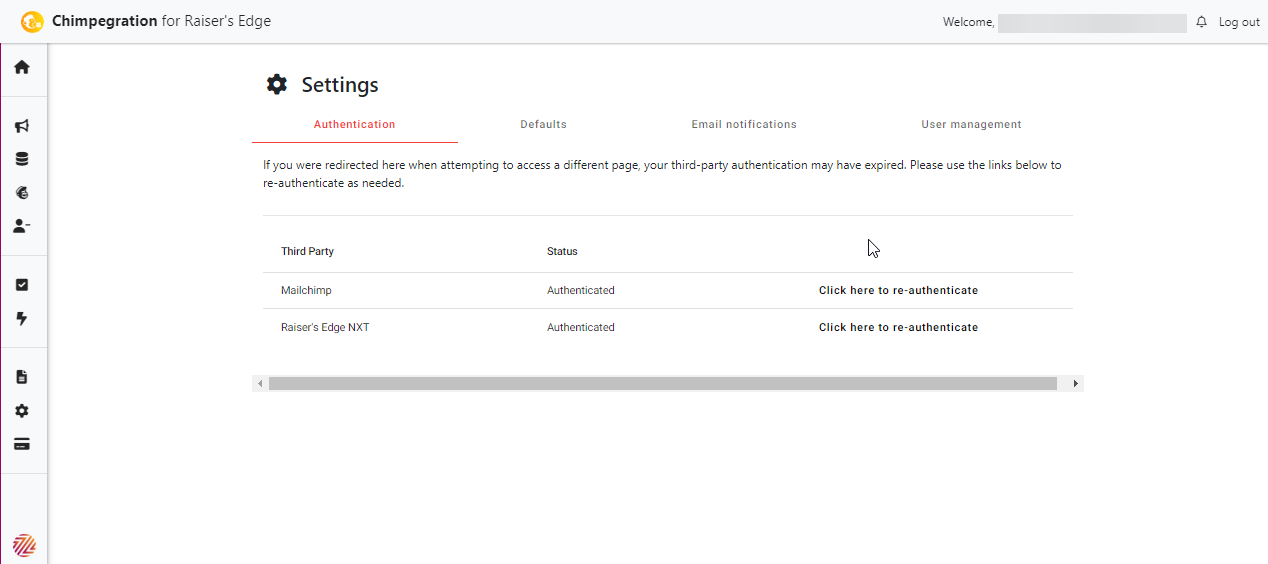Re-authenticate the Raiser's Edge NXT connection

(x=898, y=328)
